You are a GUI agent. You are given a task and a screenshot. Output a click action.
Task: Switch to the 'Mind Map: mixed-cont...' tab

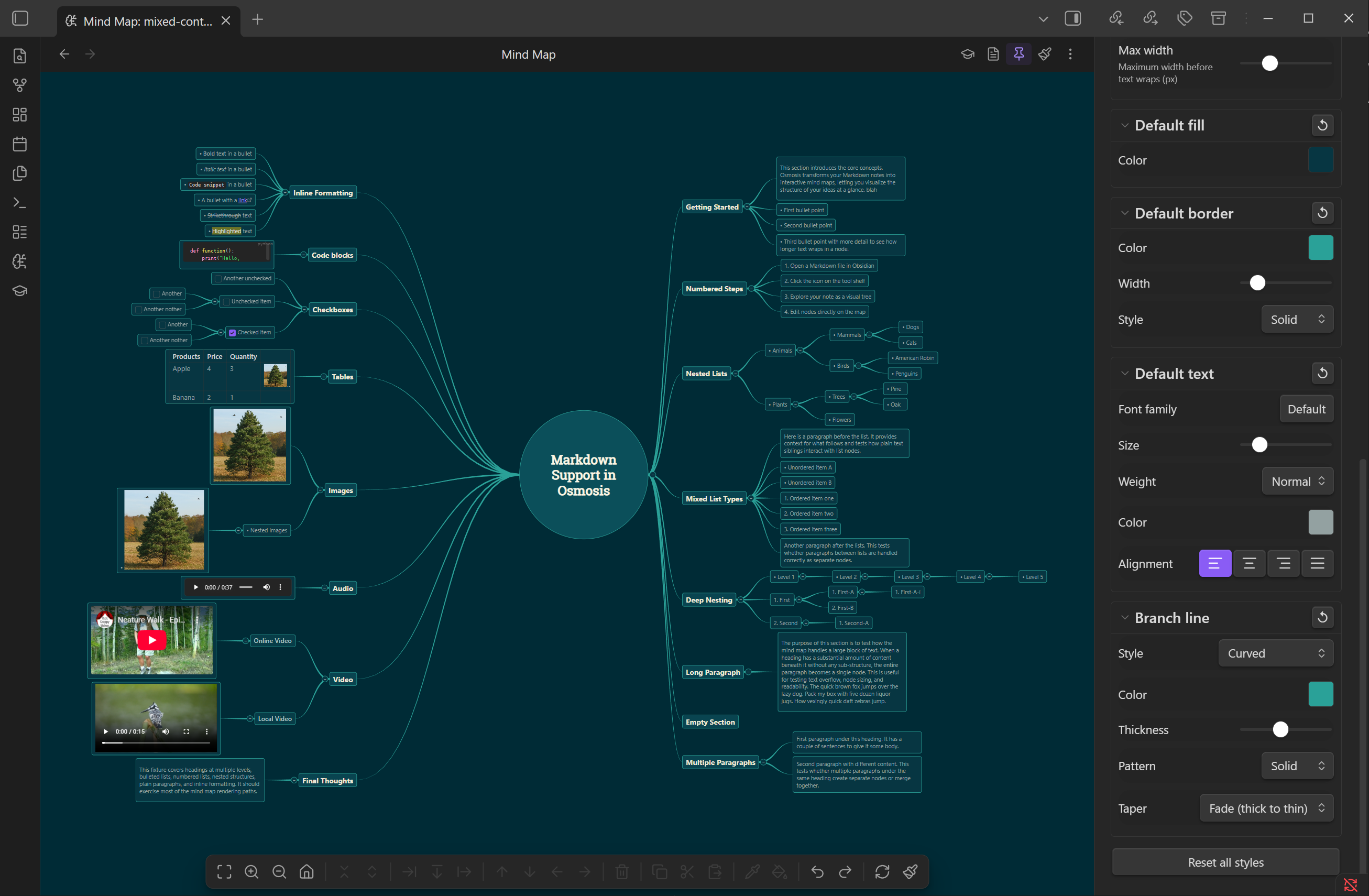click(147, 21)
